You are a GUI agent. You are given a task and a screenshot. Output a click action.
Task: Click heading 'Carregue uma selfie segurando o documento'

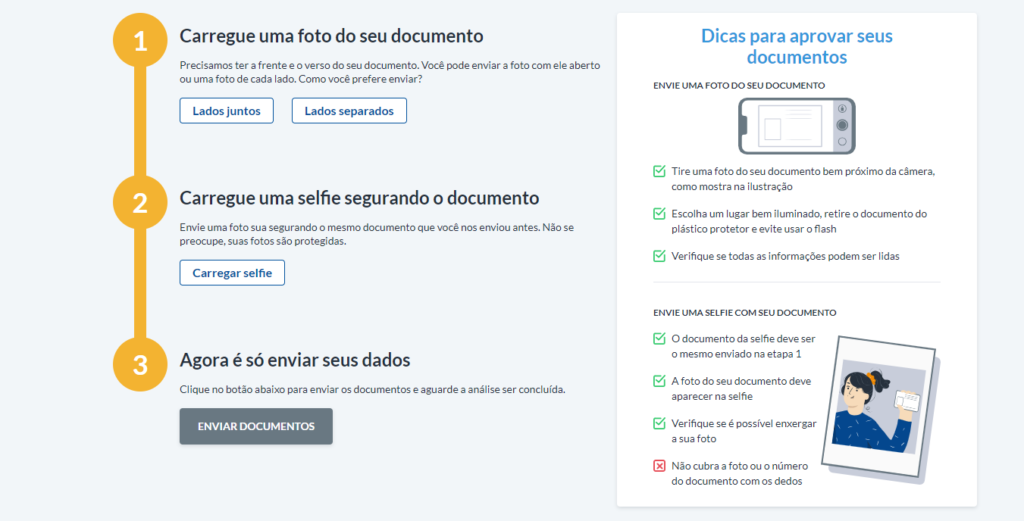tap(359, 198)
